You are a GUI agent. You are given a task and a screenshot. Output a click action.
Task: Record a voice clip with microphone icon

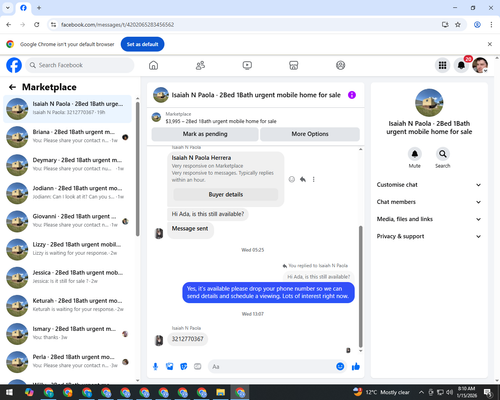155,367
